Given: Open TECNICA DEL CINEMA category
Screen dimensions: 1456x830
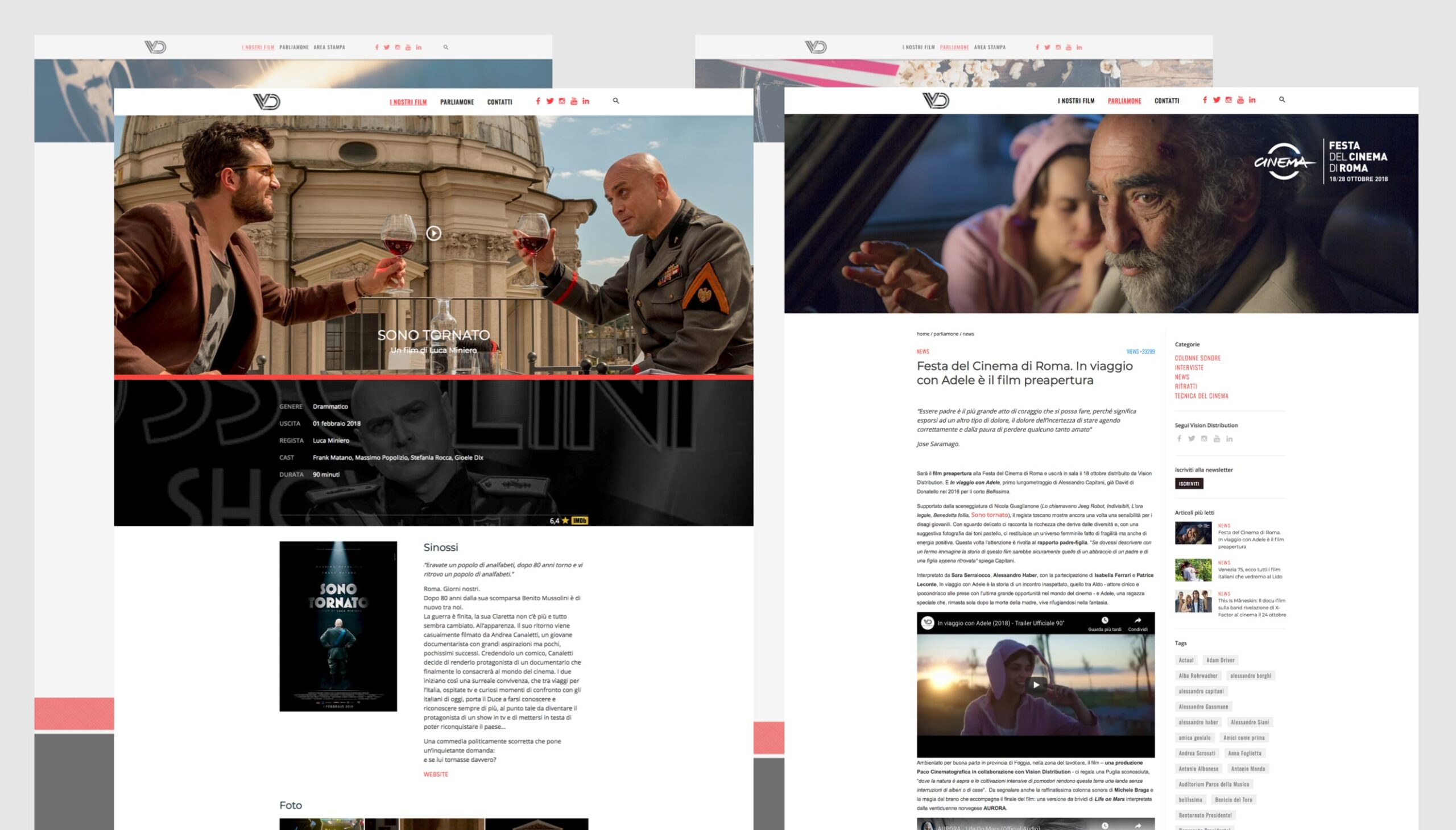Looking at the screenshot, I should (x=1202, y=396).
